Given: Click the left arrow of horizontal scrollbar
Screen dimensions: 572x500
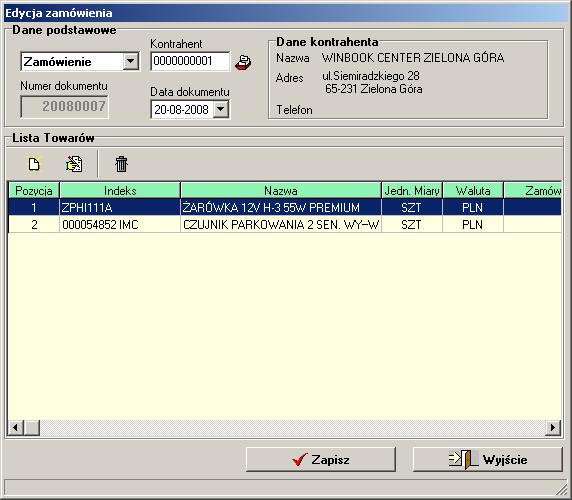Looking at the screenshot, I should click(x=16, y=427).
